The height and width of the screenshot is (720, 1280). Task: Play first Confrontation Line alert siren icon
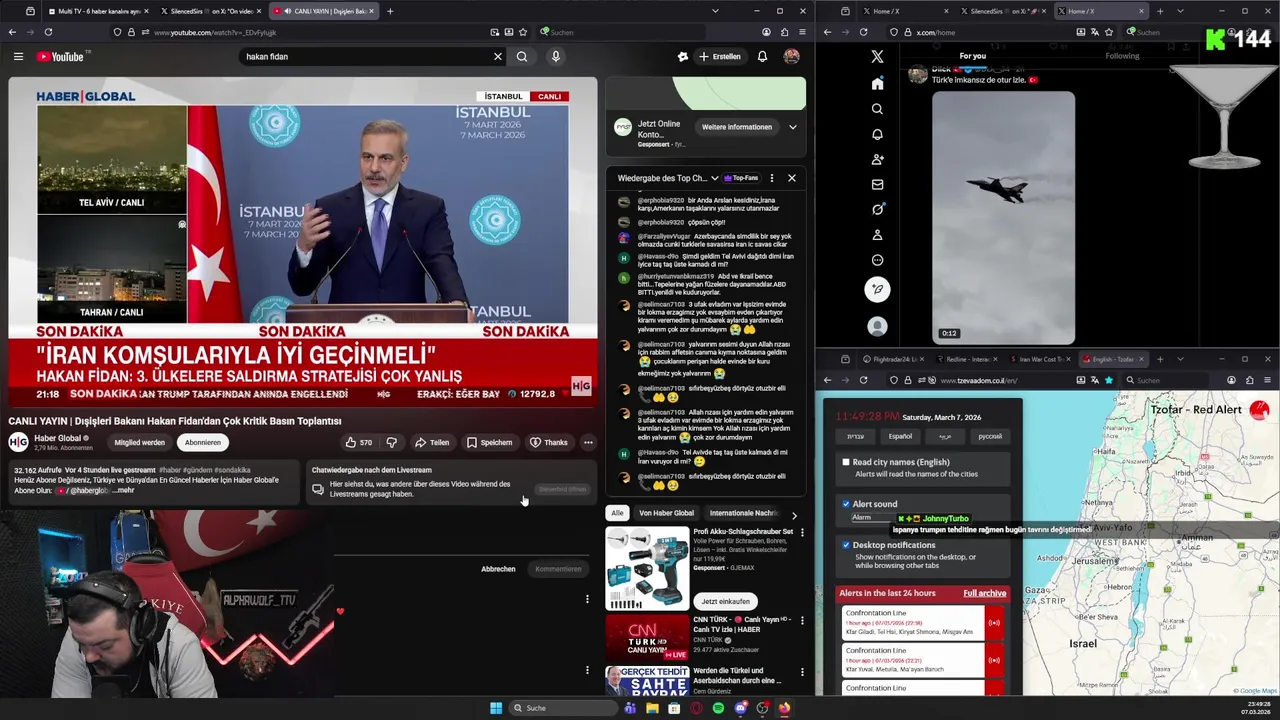point(993,623)
